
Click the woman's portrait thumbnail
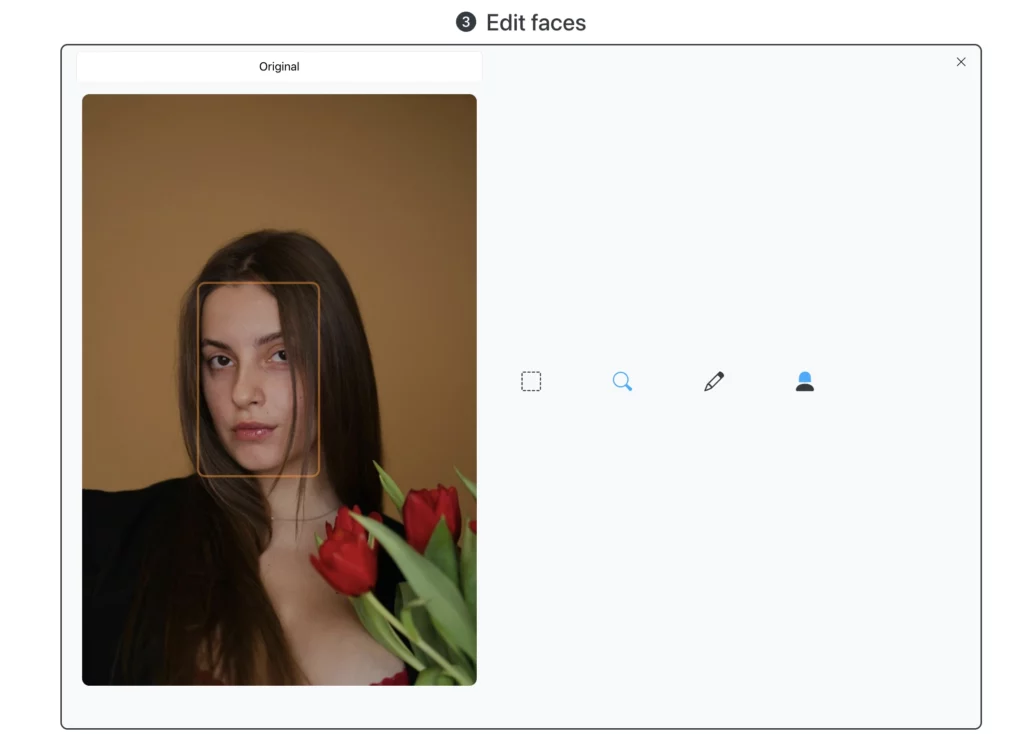[280, 389]
